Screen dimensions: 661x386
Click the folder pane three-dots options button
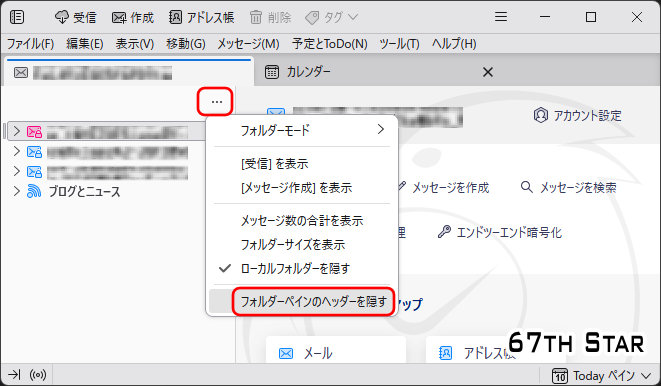point(217,102)
